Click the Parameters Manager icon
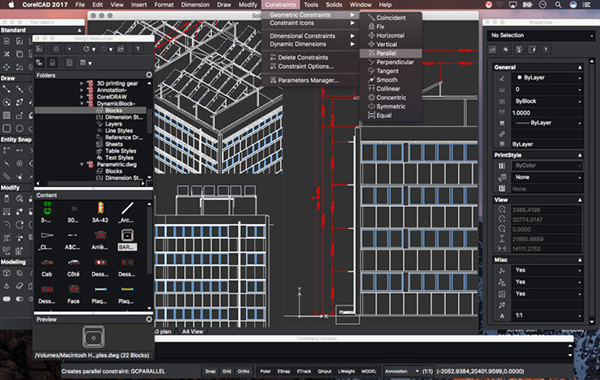The height and width of the screenshot is (380, 600). click(x=273, y=80)
